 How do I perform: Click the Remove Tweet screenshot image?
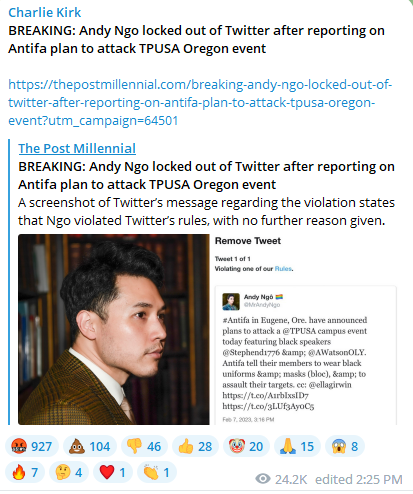coord(305,329)
